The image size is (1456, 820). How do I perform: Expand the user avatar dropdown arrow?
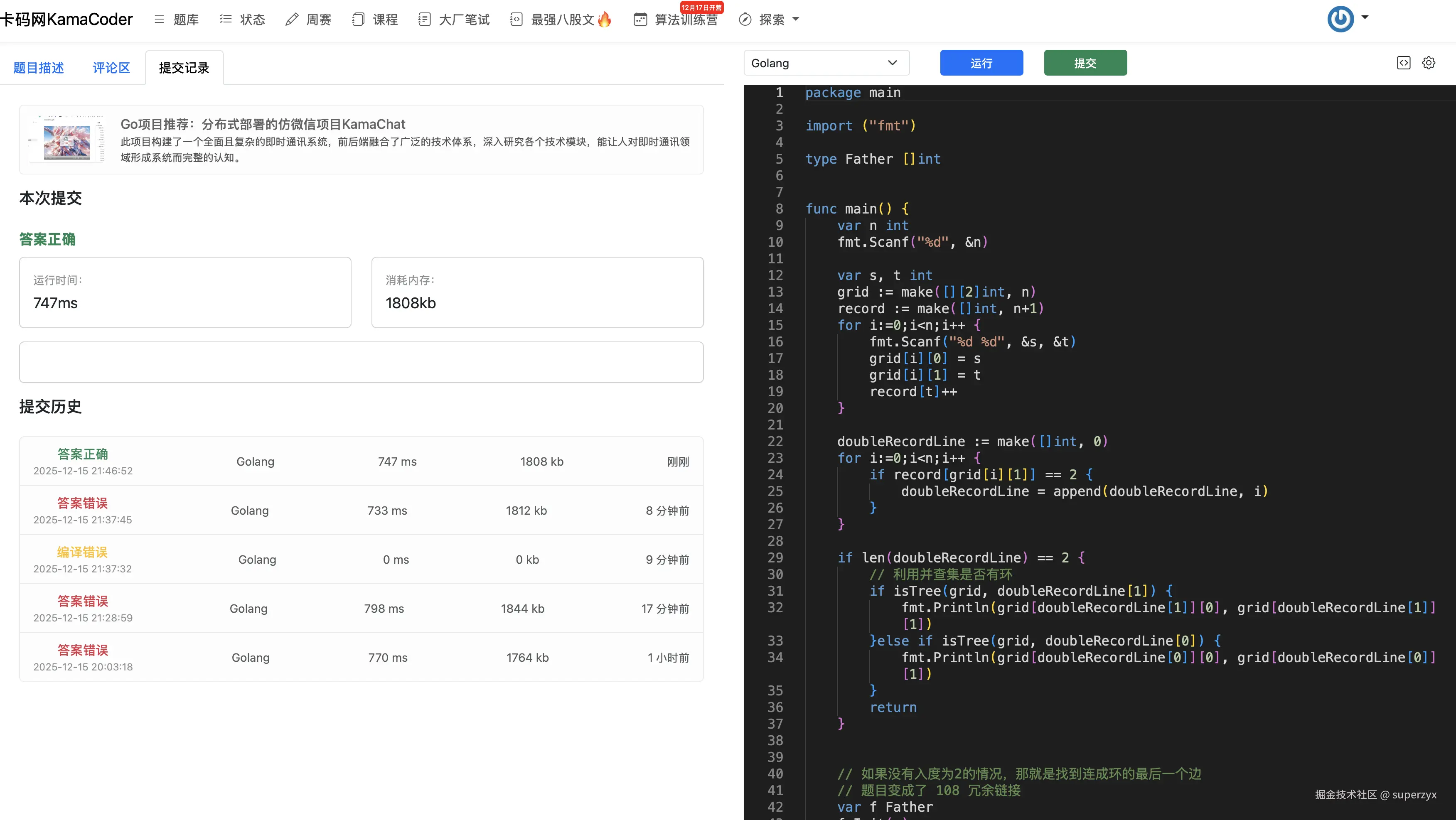(1365, 17)
